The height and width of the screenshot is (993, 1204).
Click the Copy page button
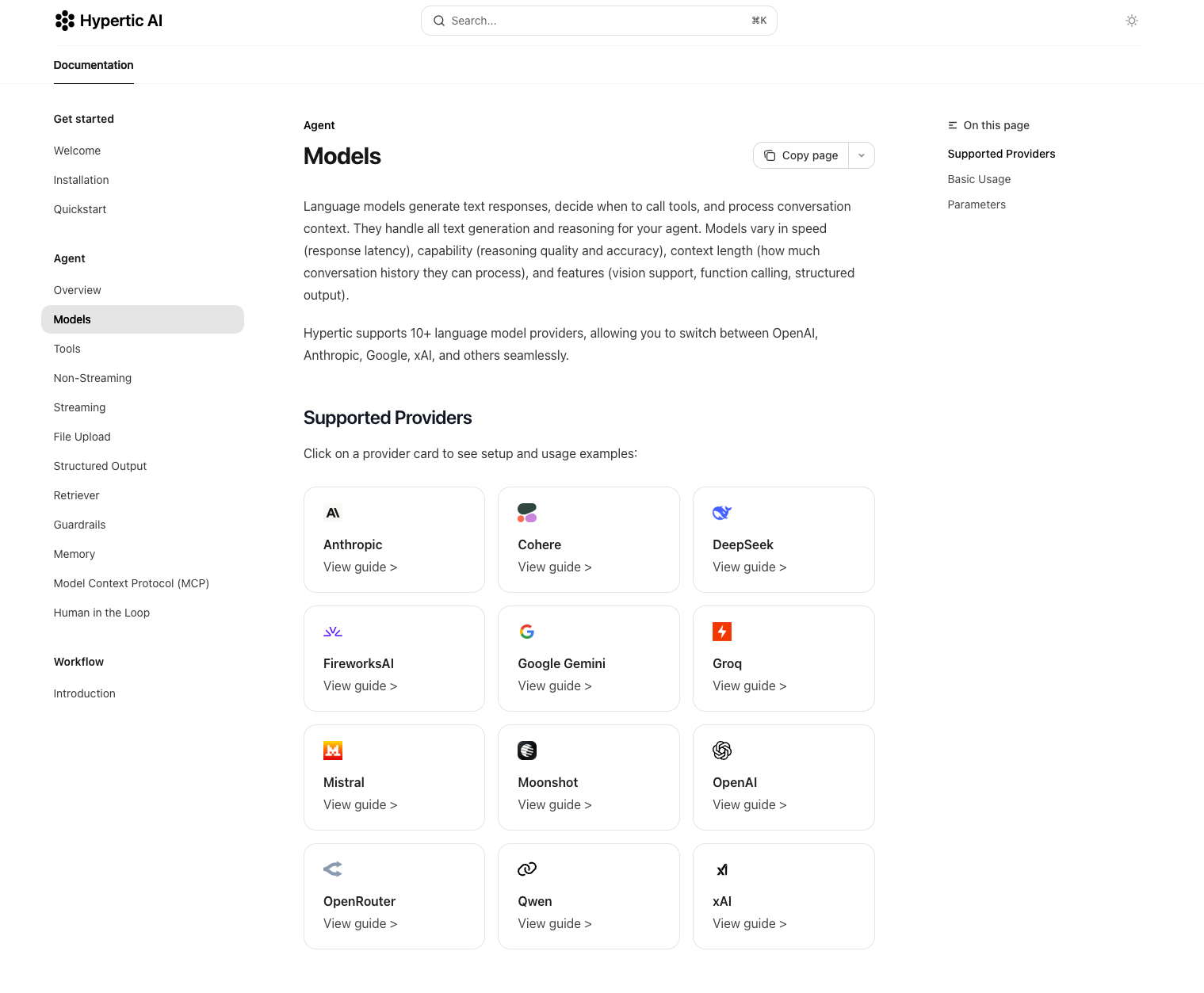coord(801,155)
